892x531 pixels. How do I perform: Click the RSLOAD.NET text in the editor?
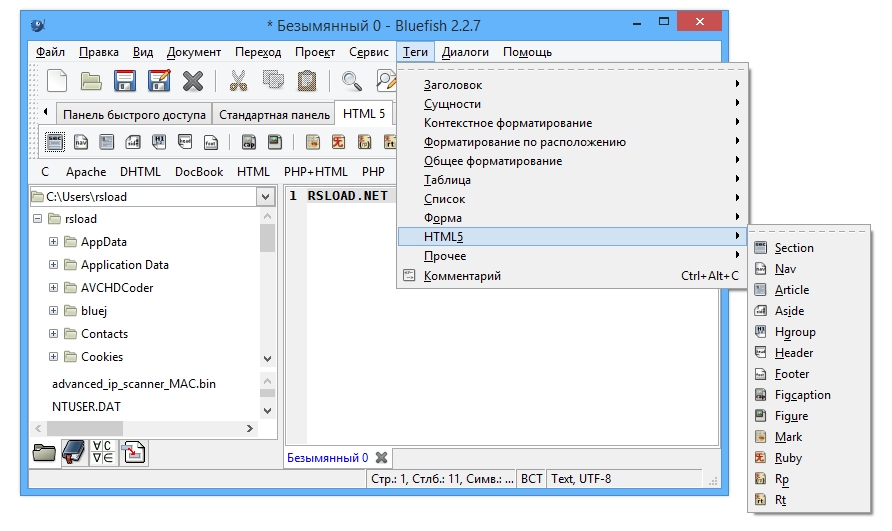[x=348, y=196]
